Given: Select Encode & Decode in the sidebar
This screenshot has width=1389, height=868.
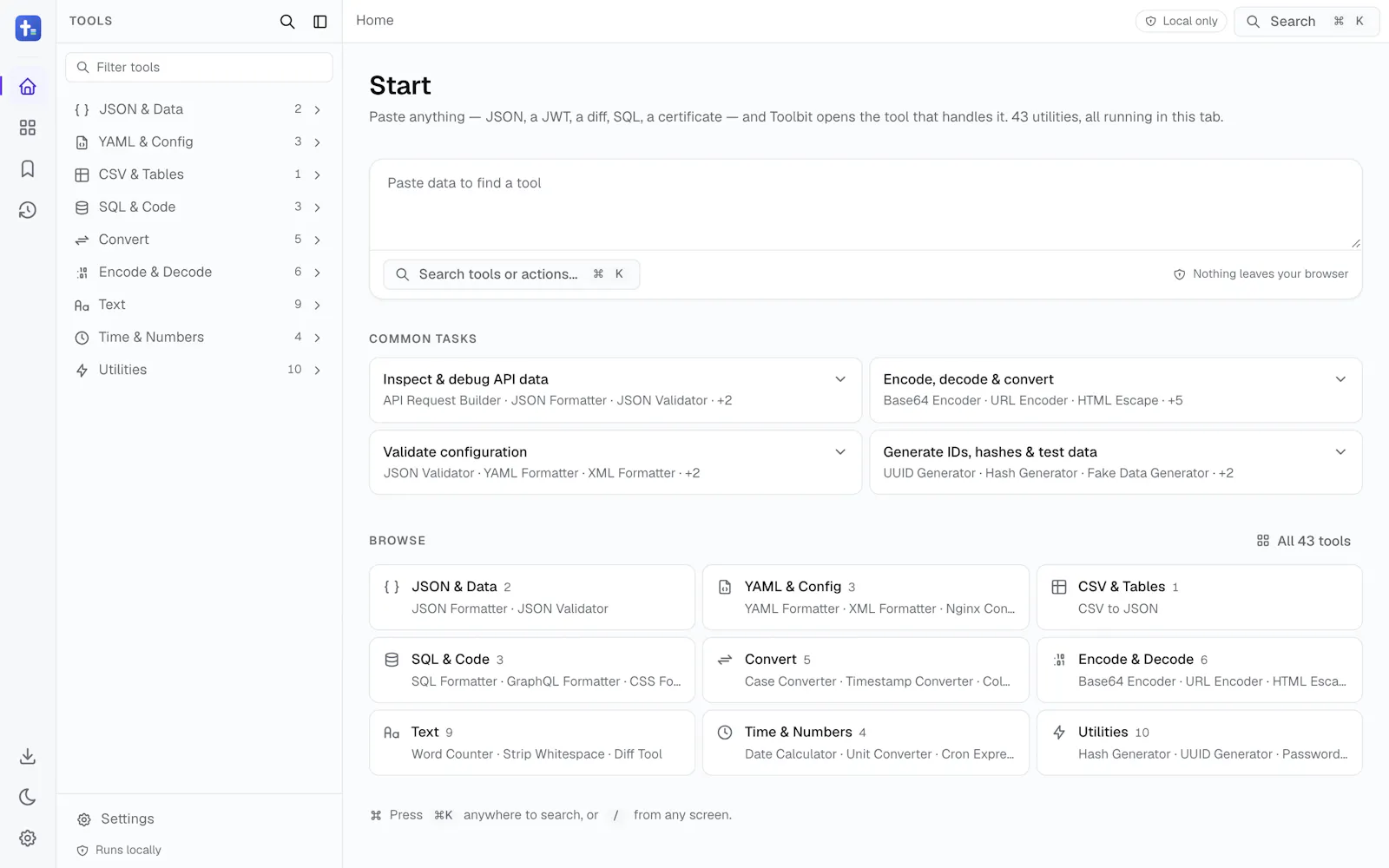Looking at the screenshot, I should click(x=199, y=272).
